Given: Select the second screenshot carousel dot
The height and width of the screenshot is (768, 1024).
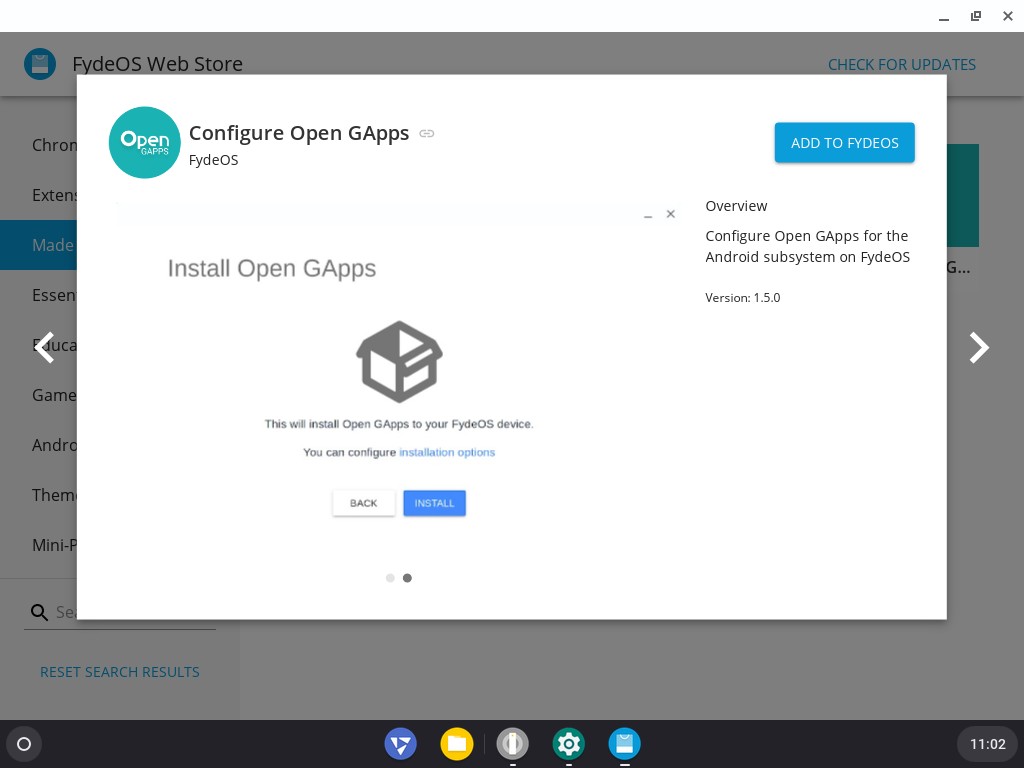Looking at the screenshot, I should (x=408, y=578).
